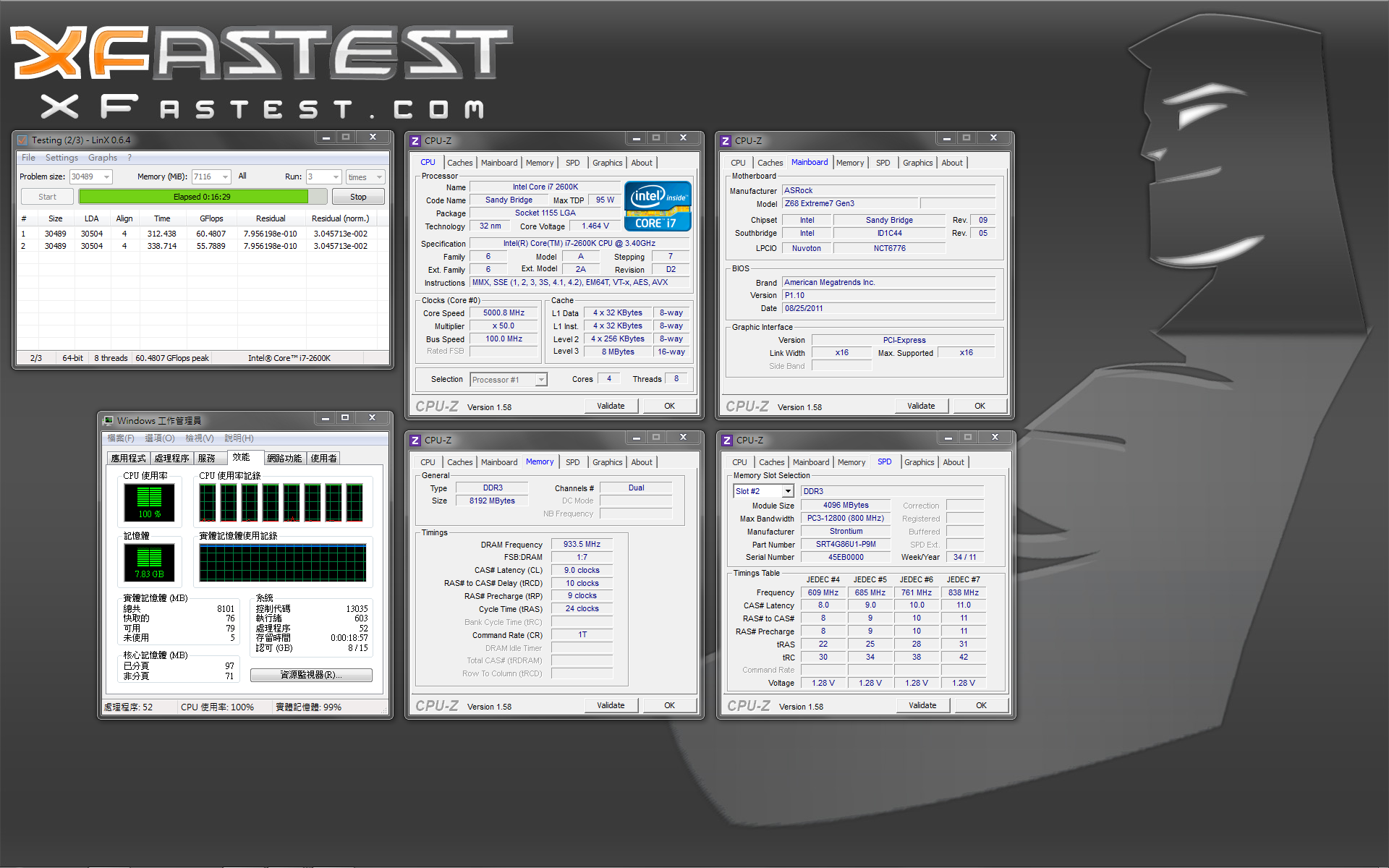The width and height of the screenshot is (1389, 868).
Task: Switch to 網路功能 tab in Task Manager
Action: click(x=284, y=459)
